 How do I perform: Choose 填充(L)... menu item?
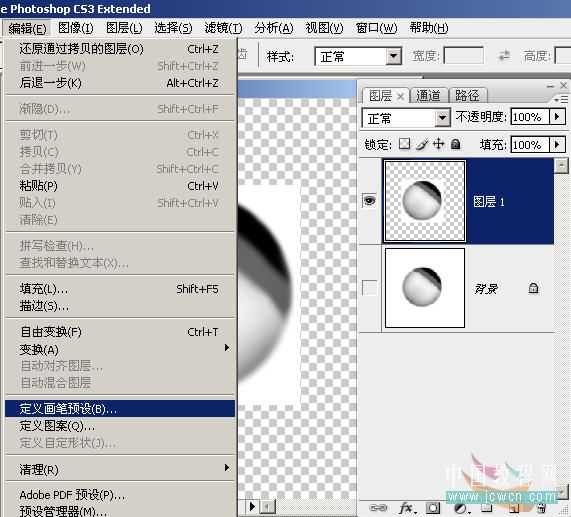click(120, 289)
